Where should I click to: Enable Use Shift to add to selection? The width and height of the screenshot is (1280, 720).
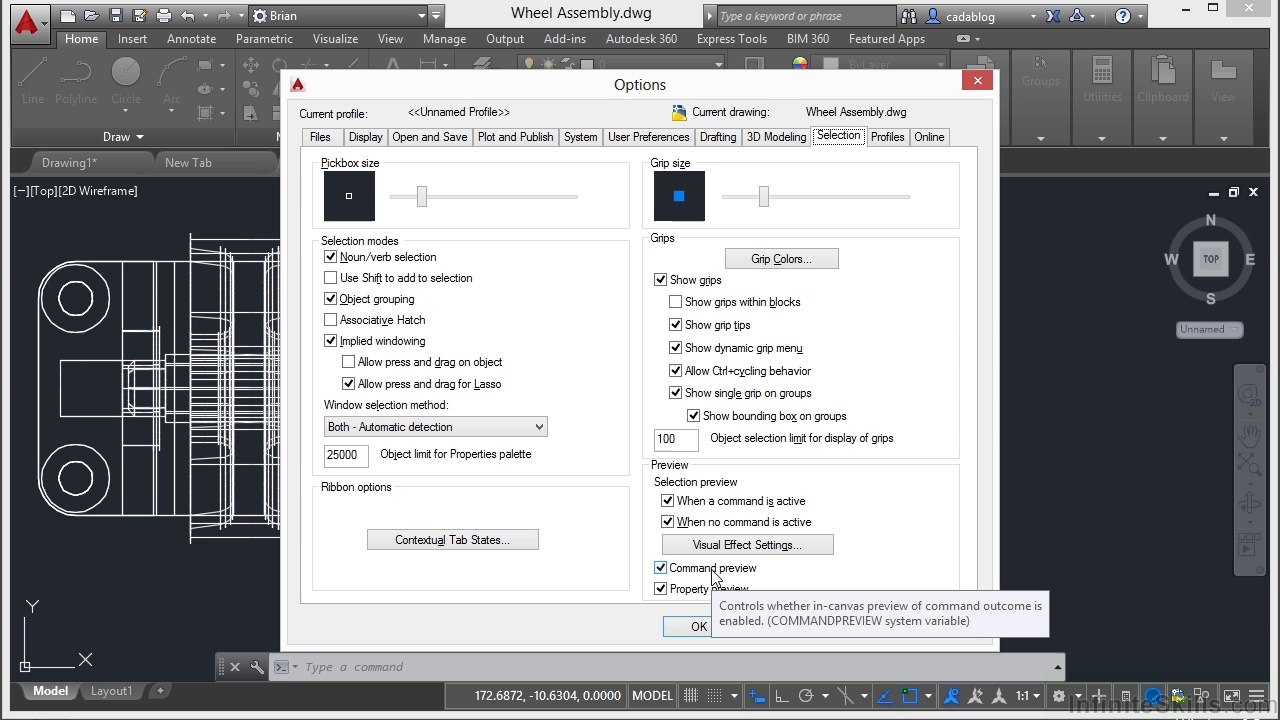tap(331, 278)
